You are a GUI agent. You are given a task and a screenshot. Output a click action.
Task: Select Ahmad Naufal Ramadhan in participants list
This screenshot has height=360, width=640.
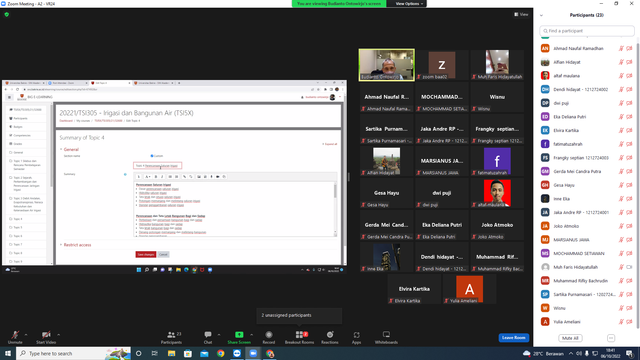coord(587,48)
